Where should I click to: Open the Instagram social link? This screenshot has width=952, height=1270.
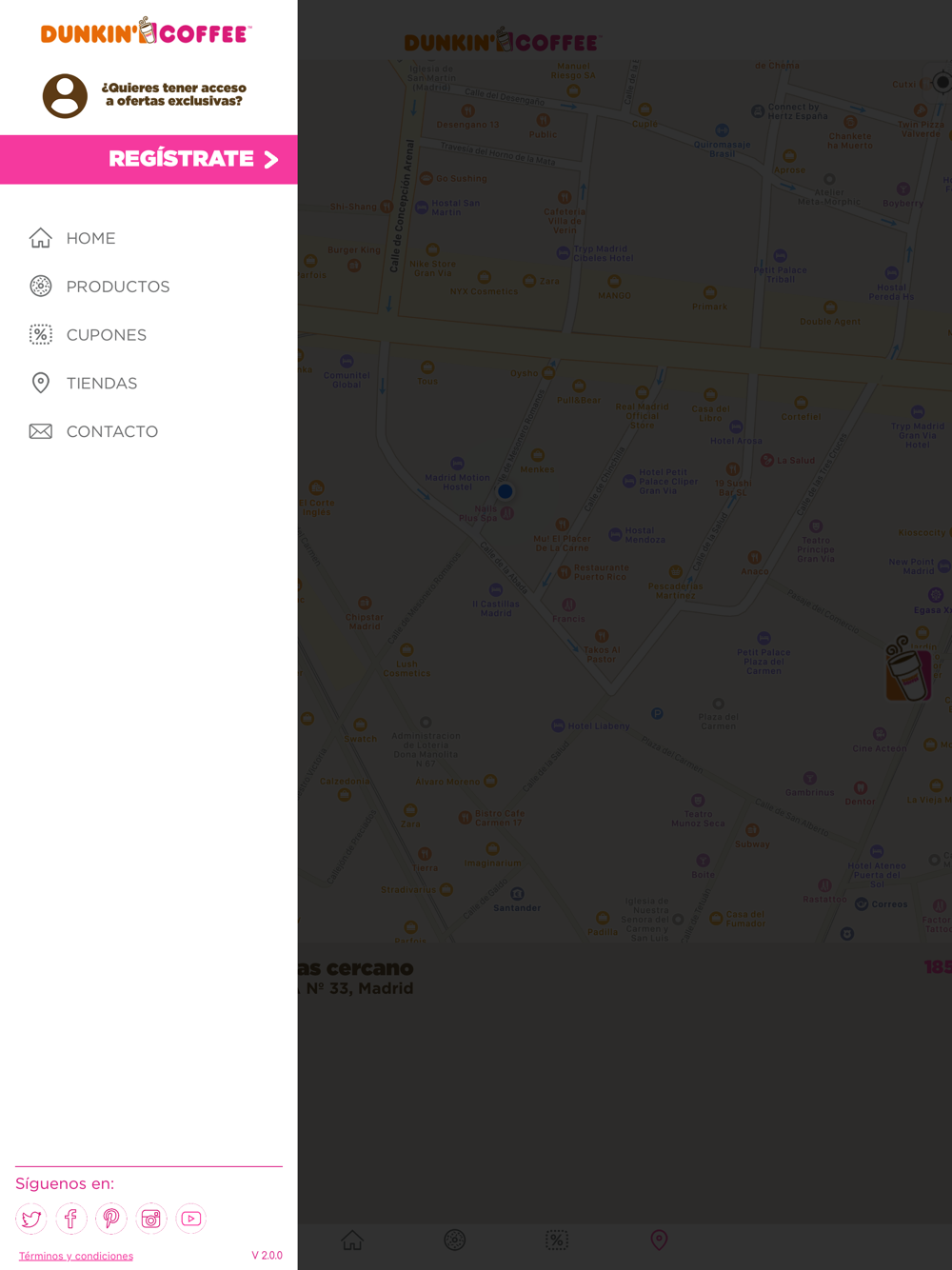151,1219
